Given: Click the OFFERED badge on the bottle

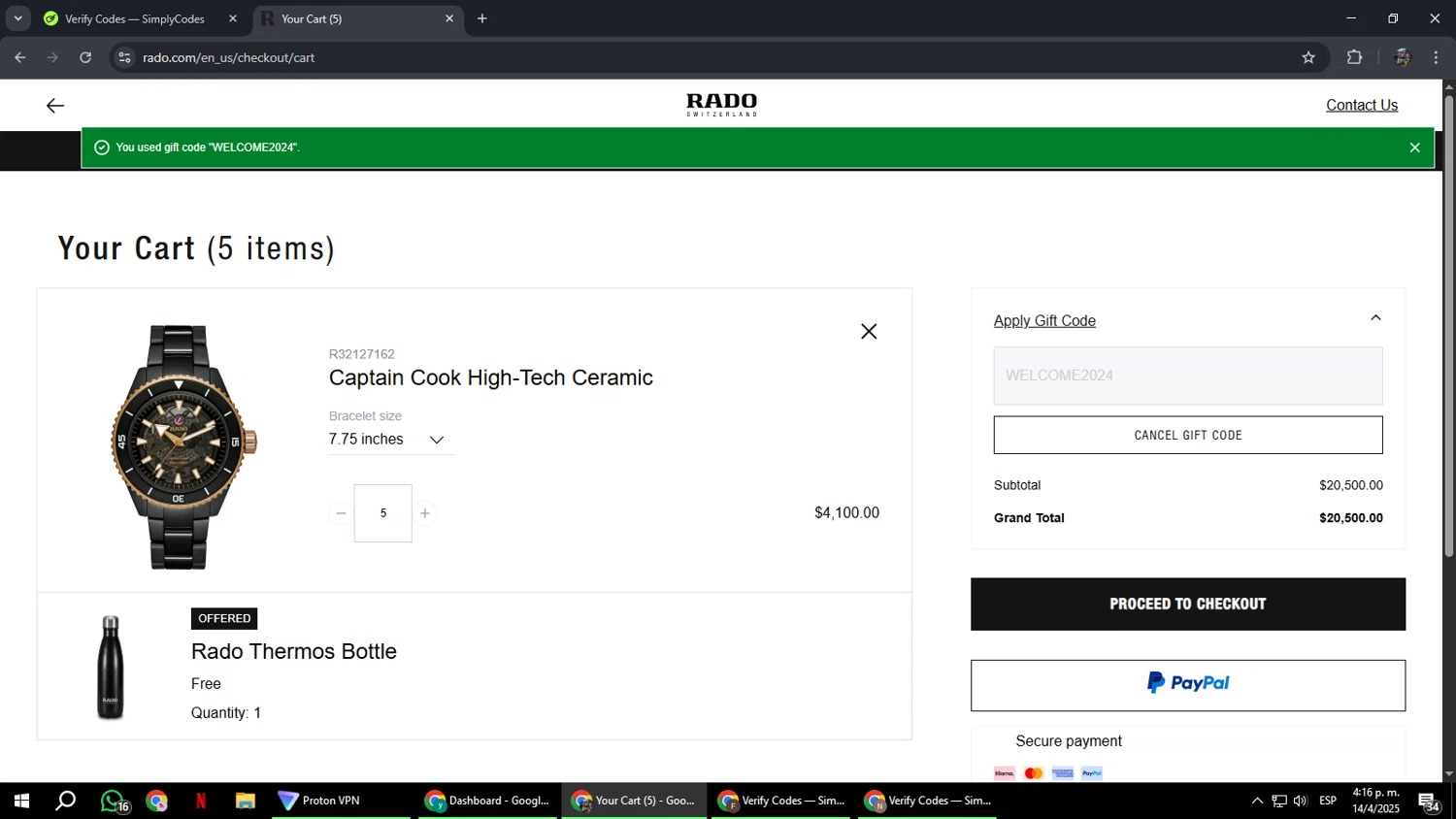Looking at the screenshot, I should pyautogui.click(x=224, y=618).
